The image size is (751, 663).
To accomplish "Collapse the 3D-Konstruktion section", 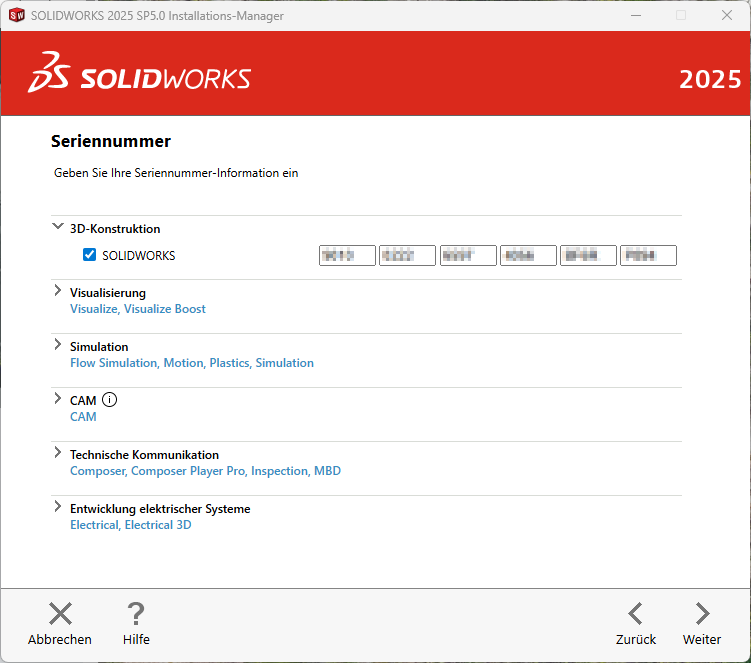I will tap(57, 228).
